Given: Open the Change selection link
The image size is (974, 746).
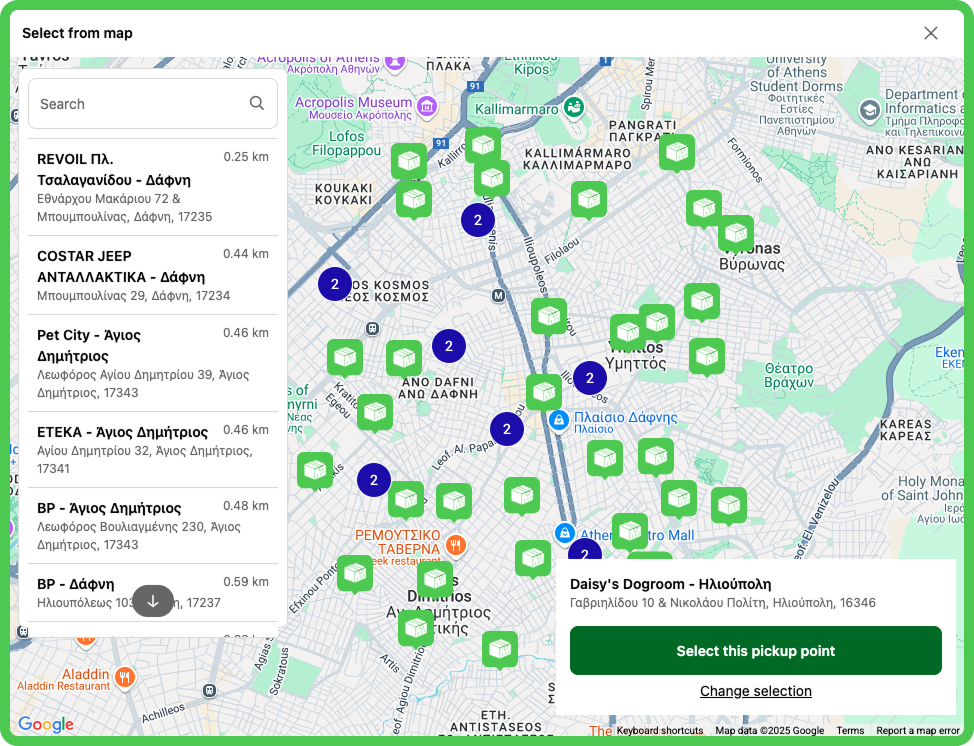Looking at the screenshot, I should click(x=755, y=691).
